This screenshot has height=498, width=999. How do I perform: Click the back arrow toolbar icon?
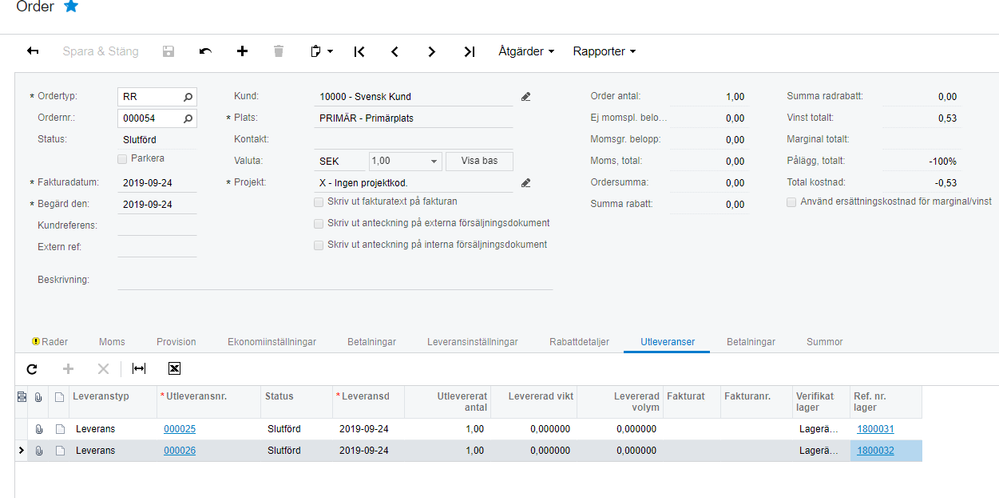(33, 51)
